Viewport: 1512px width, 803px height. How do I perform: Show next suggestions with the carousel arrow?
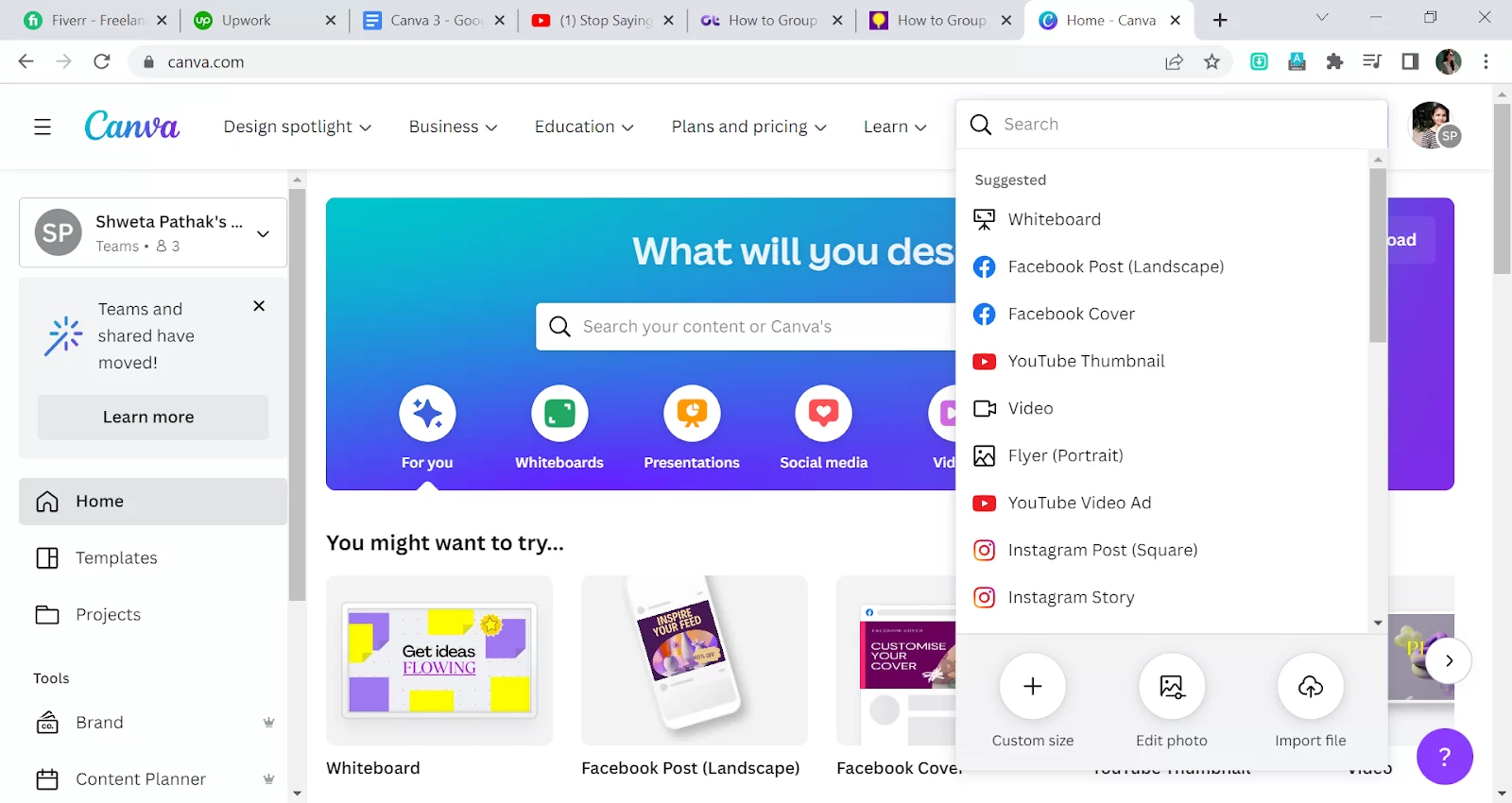coord(1449,660)
